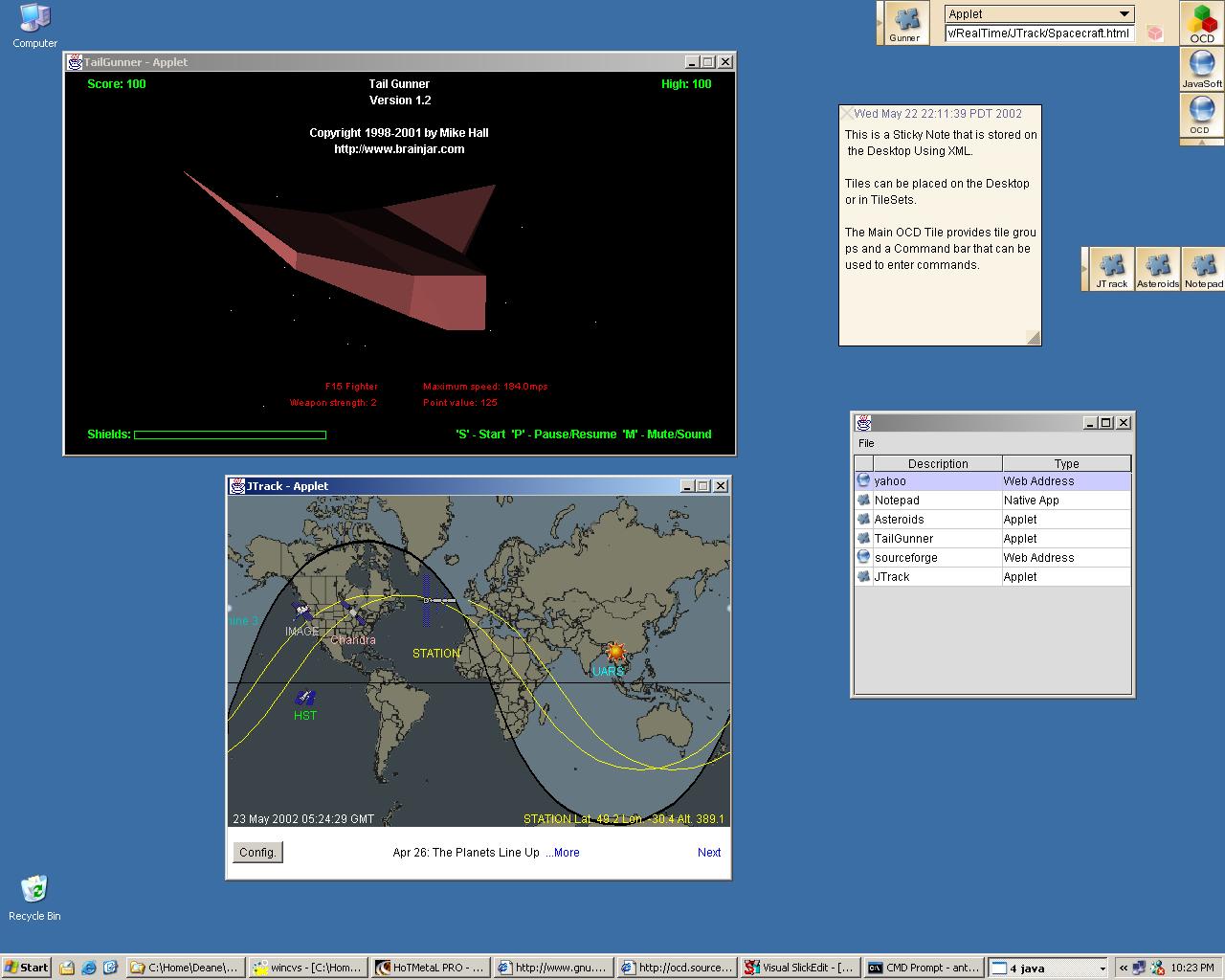Image resolution: width=1225 pixels, height=980 pixels.
Task: Click the Next link in JTrack
Action: tap(708, 853)
